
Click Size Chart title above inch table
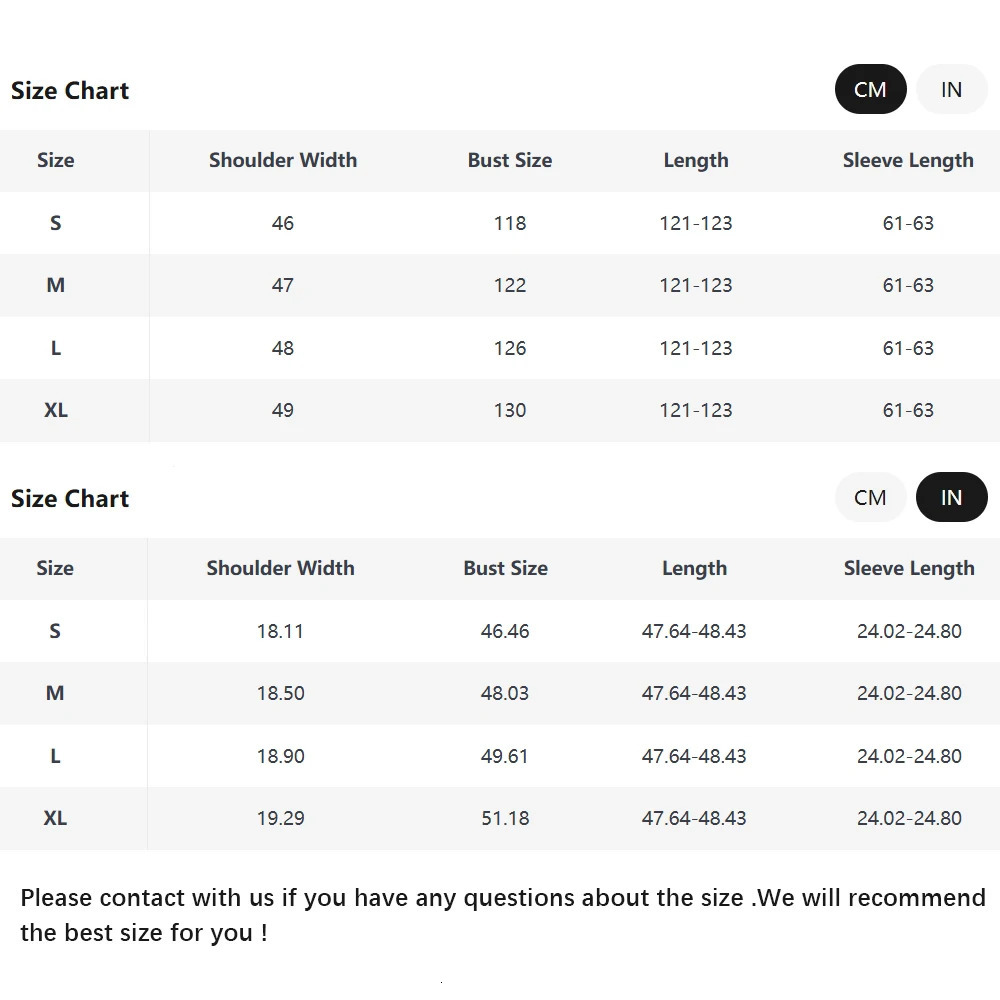click(x=70, y=498)
